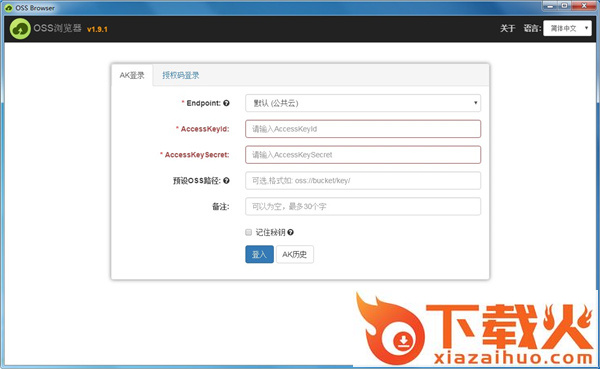Open the Endpoint dropdown 默认 (公共云)
The image size is (600, 369).
[363, 103]
